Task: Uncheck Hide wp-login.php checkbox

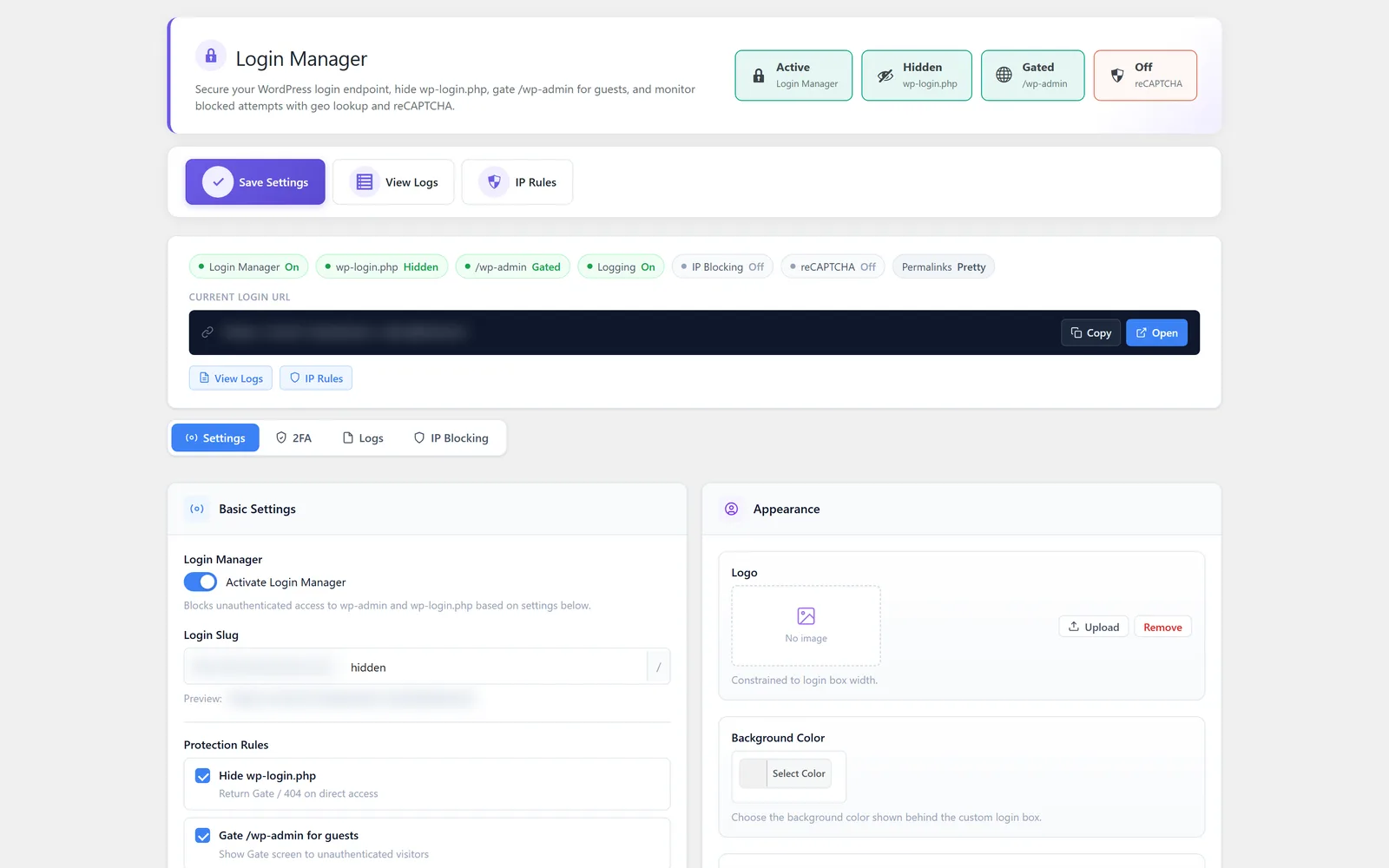Action: pos(203,776)
